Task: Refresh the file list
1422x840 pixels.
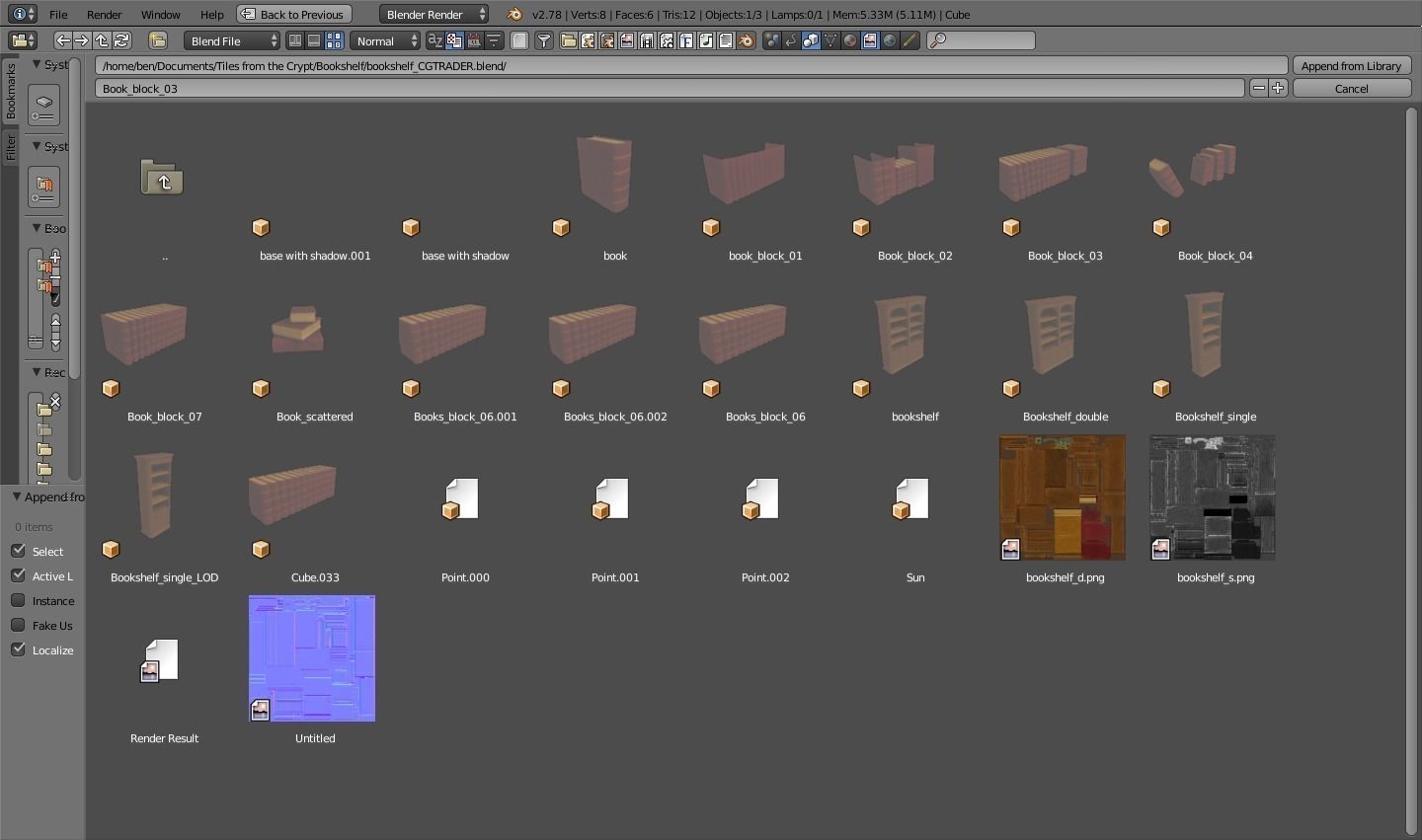Action: pos(121,40)
